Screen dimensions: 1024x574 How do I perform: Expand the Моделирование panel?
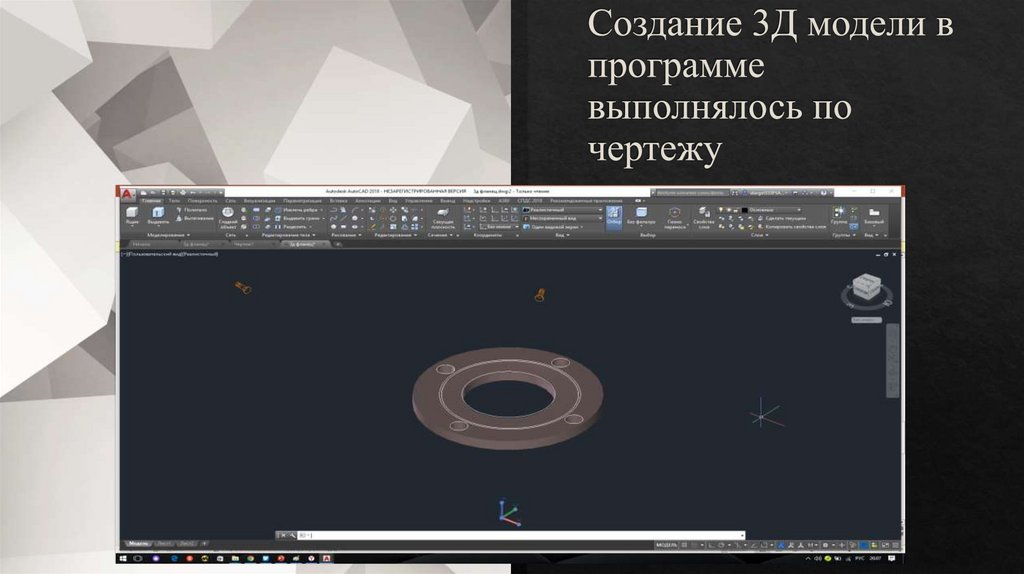(168, 235)
